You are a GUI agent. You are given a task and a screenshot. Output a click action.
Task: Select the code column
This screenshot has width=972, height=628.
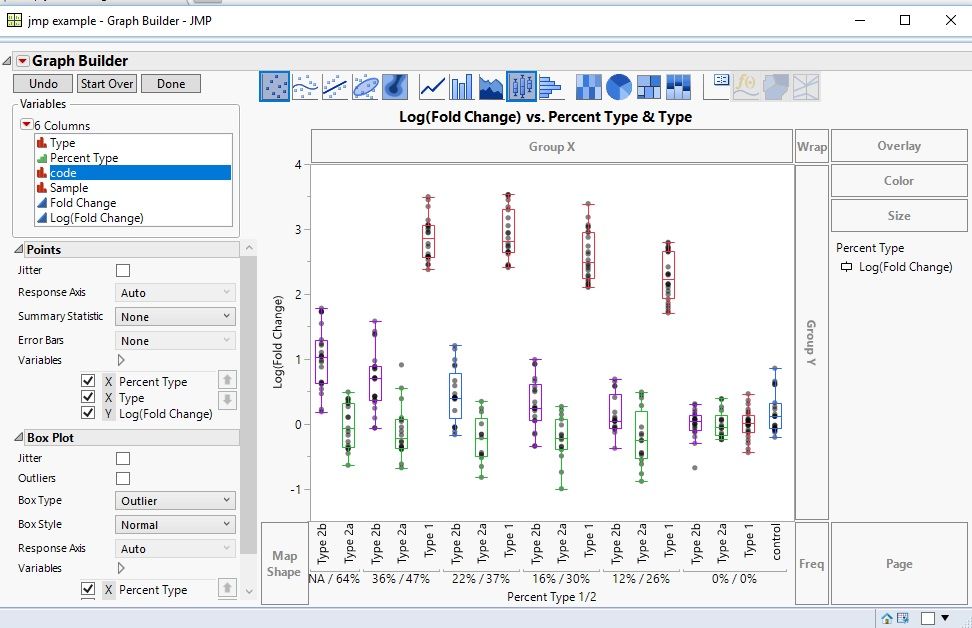(x=133, y=172)
